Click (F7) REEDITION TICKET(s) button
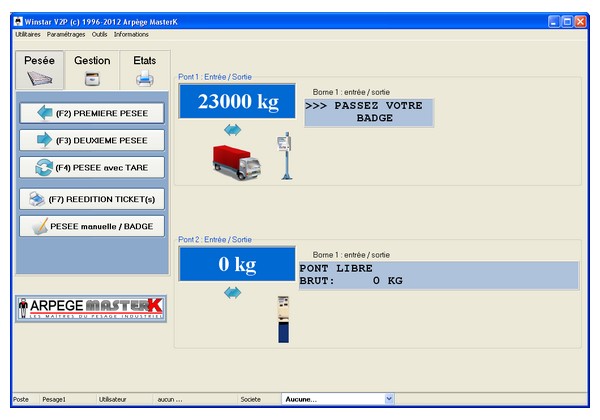The width and height of the screenshot is (600, 420). coord(92,199)
